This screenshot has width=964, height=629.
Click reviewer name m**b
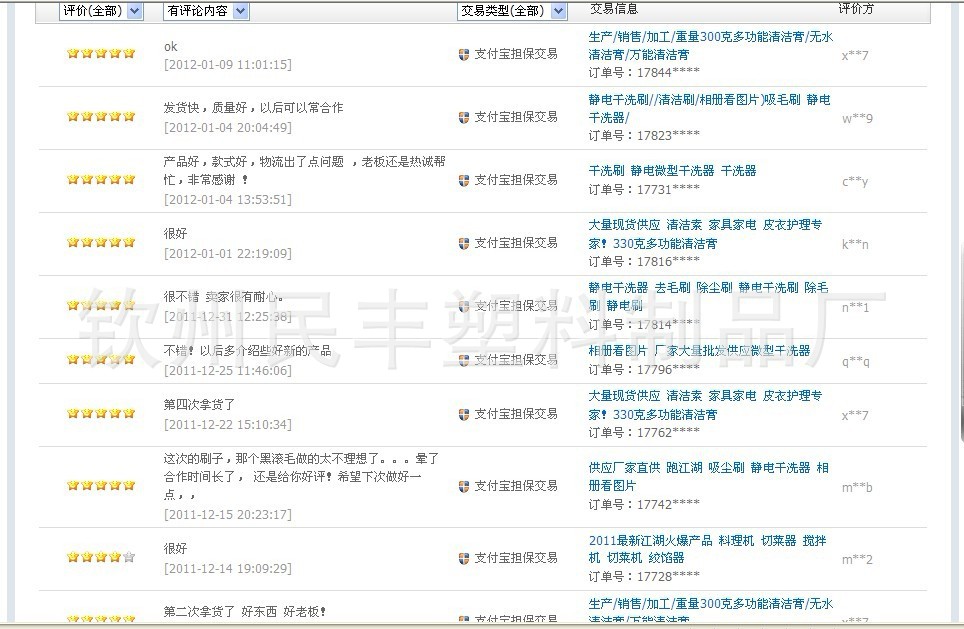(x=856, y=487)
